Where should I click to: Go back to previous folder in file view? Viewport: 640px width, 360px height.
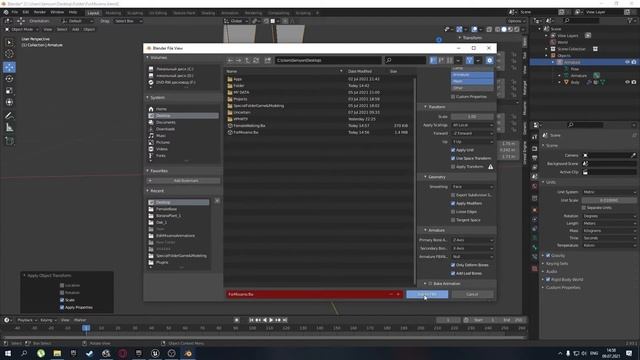pos(230,60)
